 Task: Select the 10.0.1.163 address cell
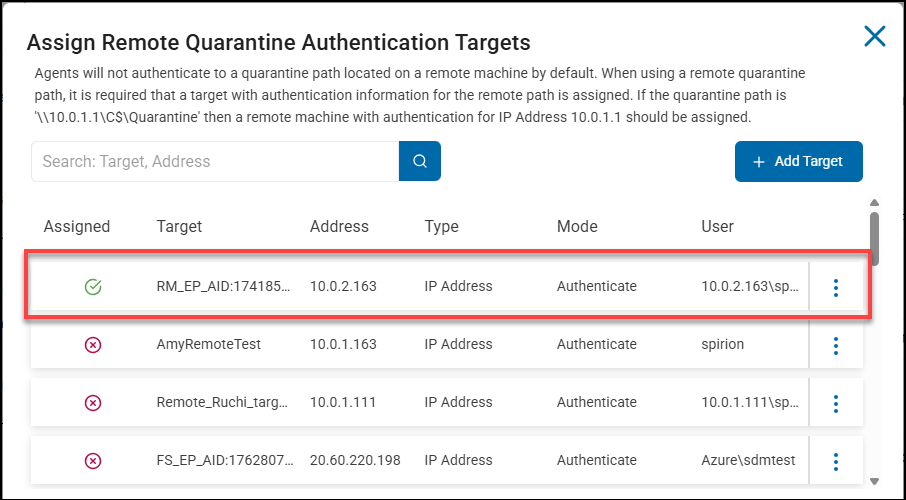point(343,345)
